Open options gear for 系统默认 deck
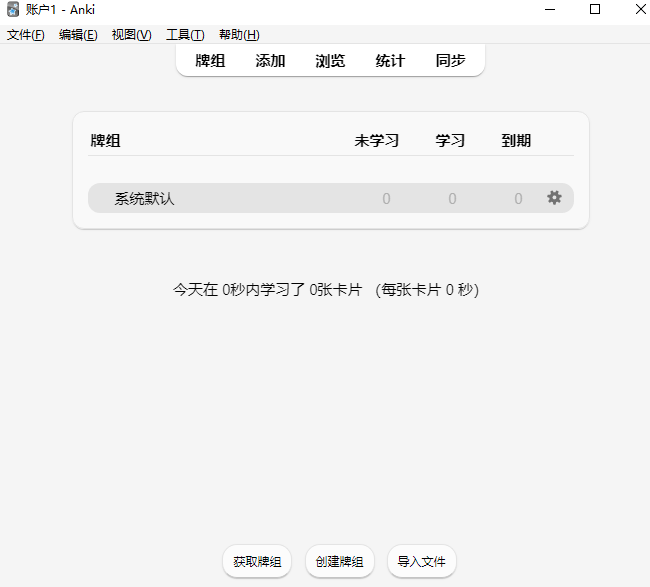 pyautogui.click(x=554, y=198)
